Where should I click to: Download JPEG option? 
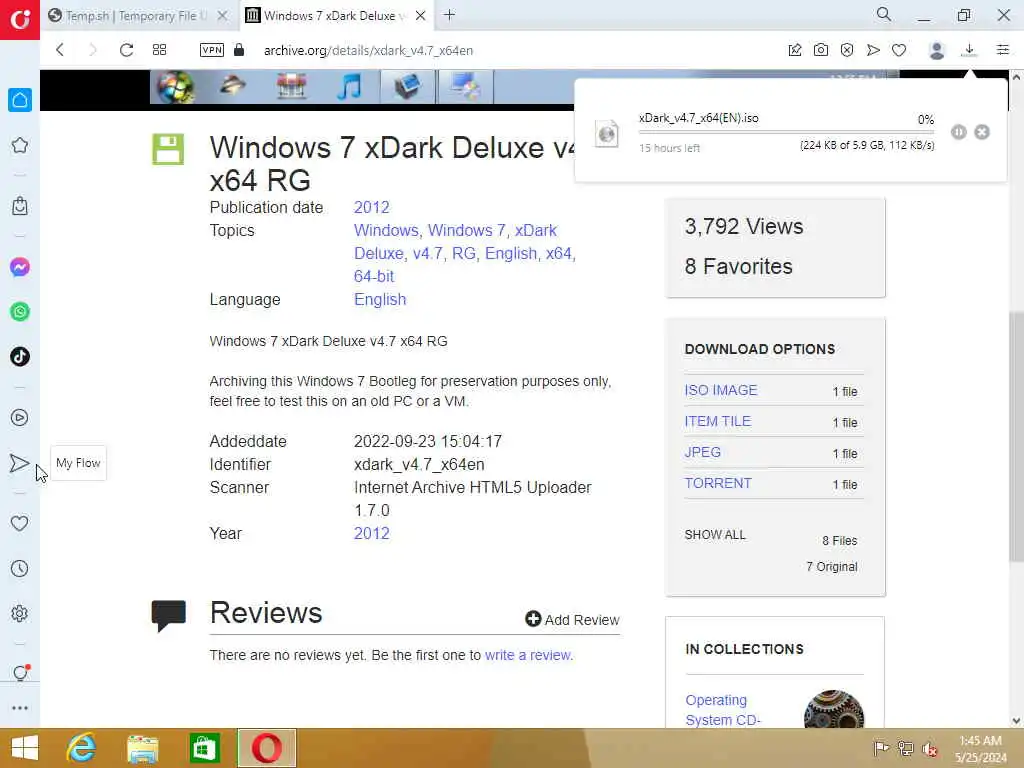(x=703, y=452)
